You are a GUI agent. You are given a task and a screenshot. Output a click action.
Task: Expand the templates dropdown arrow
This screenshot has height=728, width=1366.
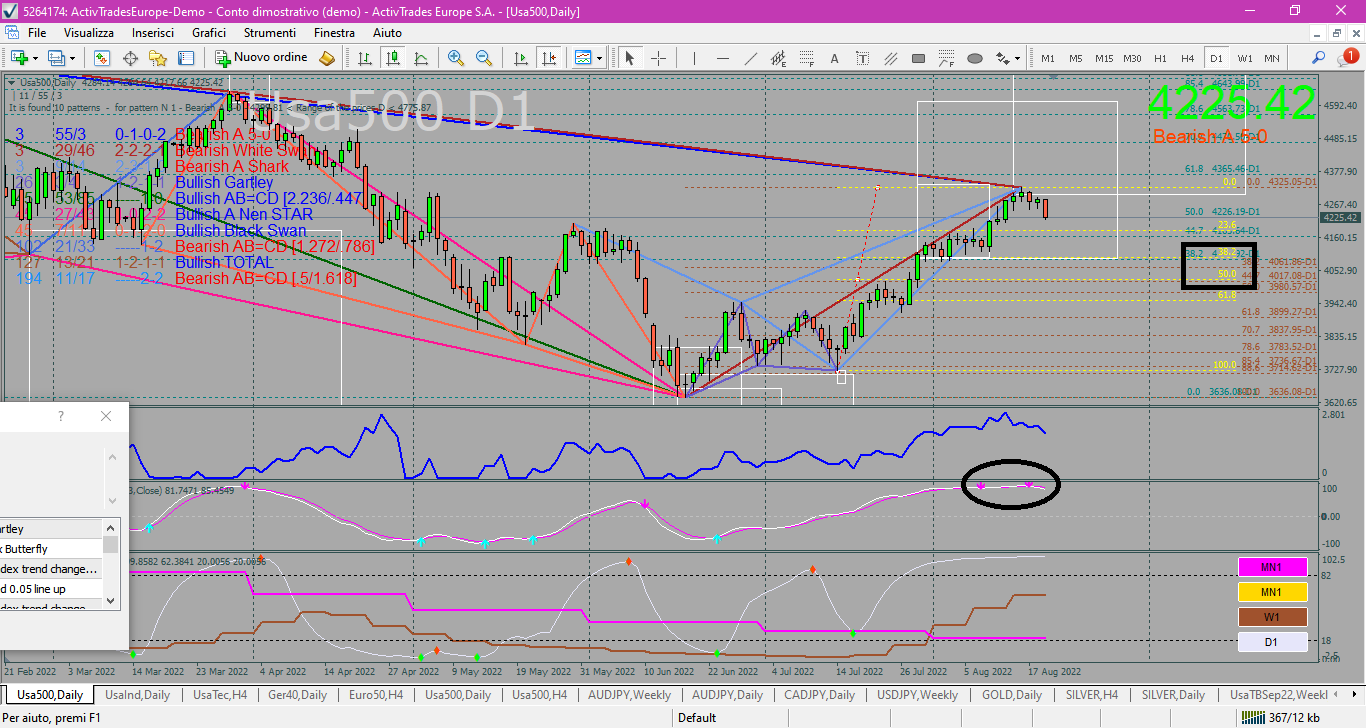click(599, 58)
